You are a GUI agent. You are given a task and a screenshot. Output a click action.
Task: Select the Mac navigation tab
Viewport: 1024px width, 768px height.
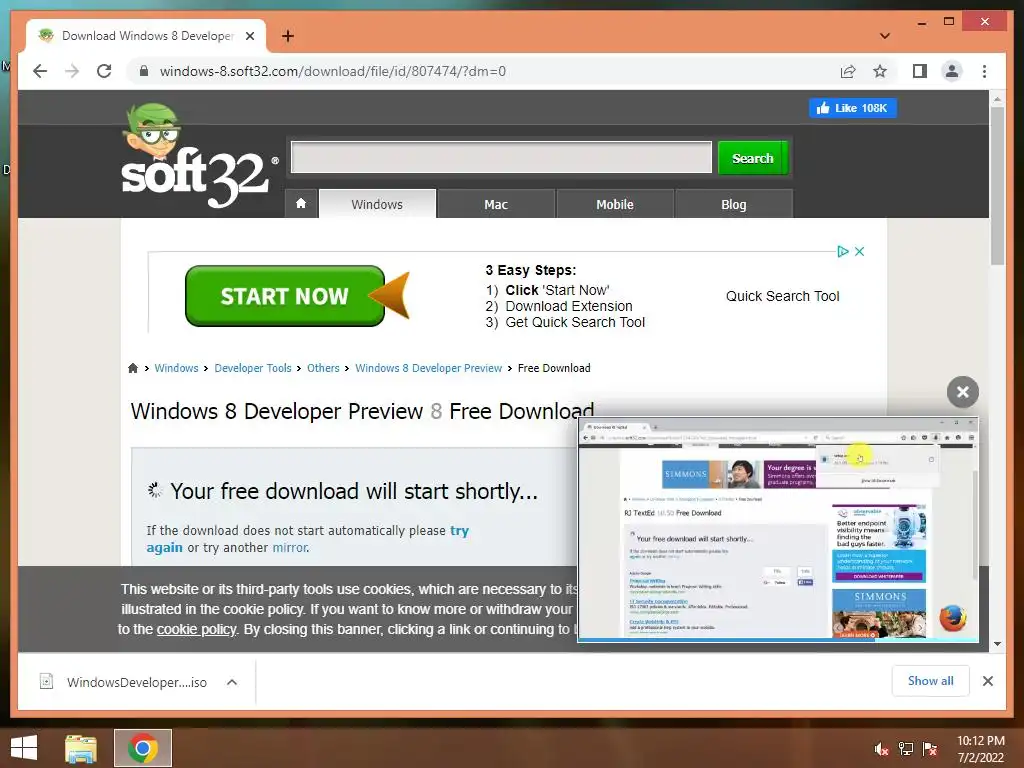click(x=496, y=204)
